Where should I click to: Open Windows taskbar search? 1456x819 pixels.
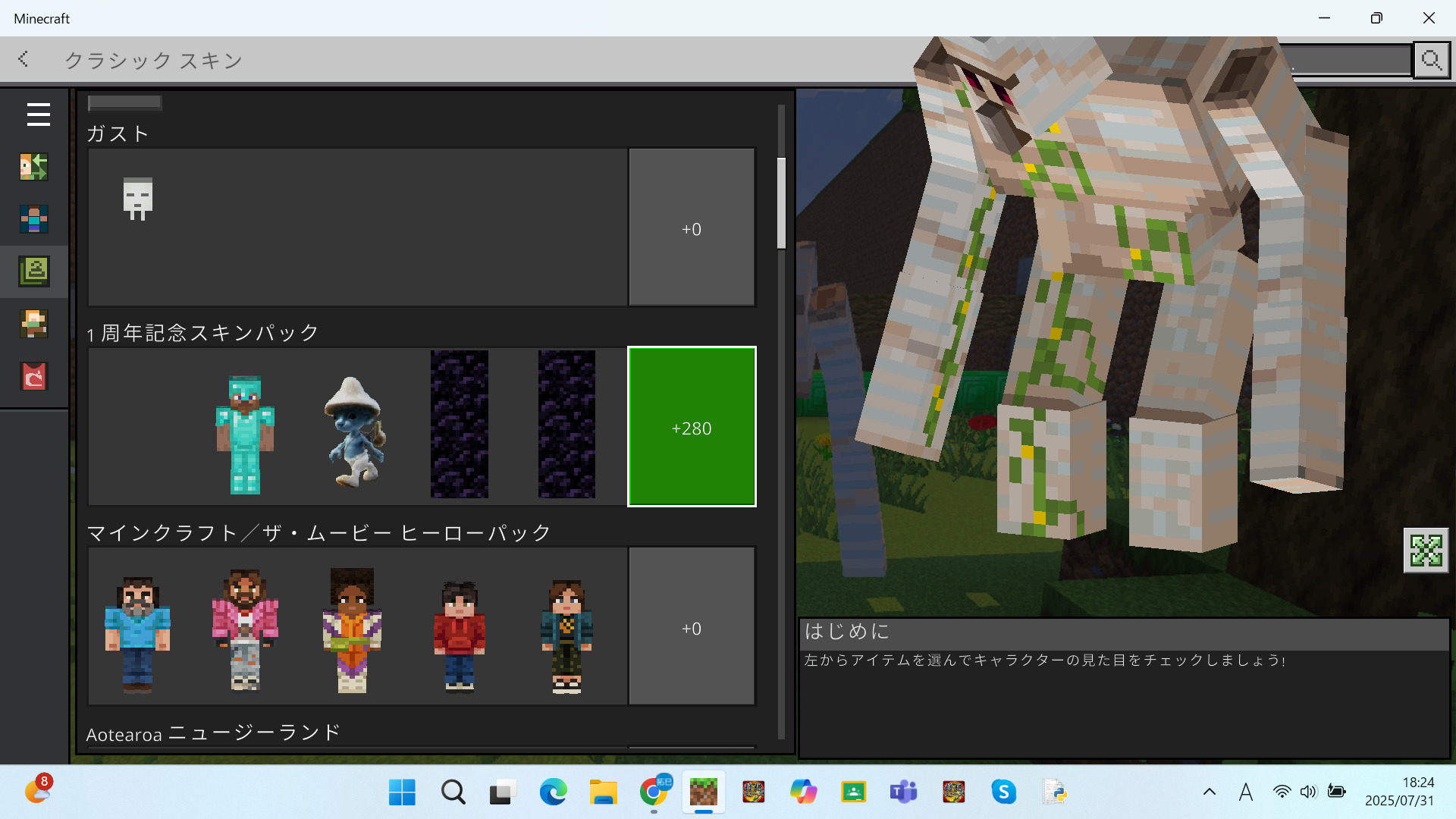click(x=453, y=792)
